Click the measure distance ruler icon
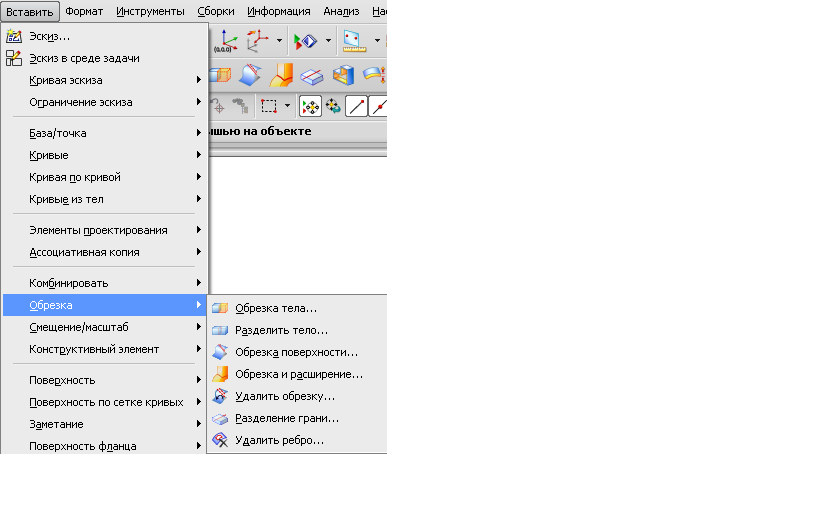Viewport: 840px width, 525px height. [354, 41]
